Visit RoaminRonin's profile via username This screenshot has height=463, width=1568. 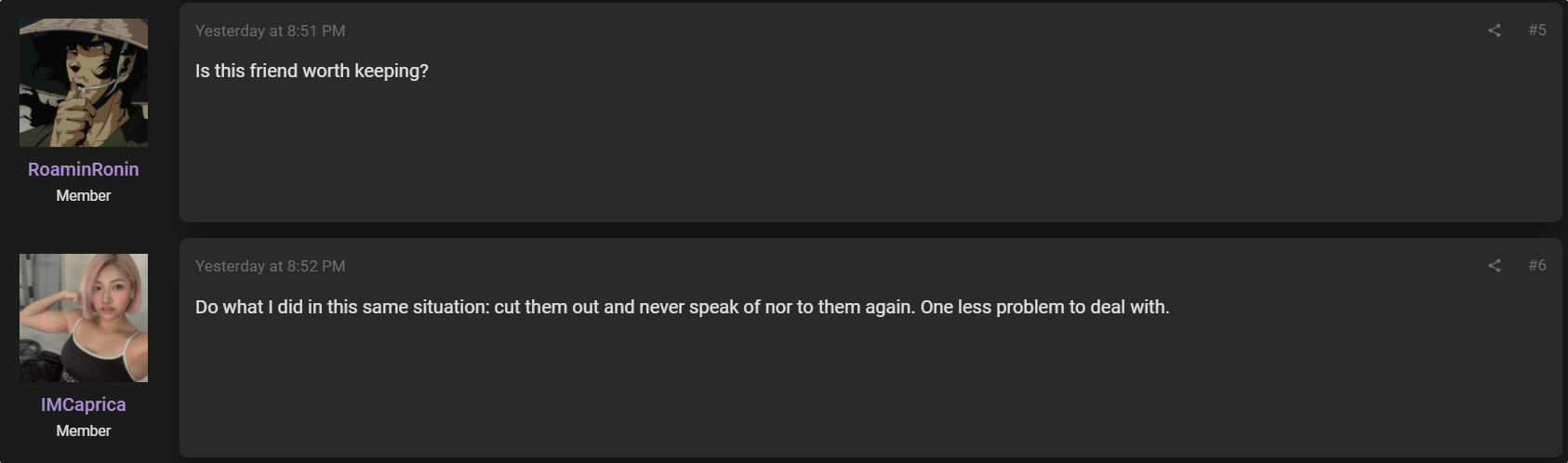point(84,169)
